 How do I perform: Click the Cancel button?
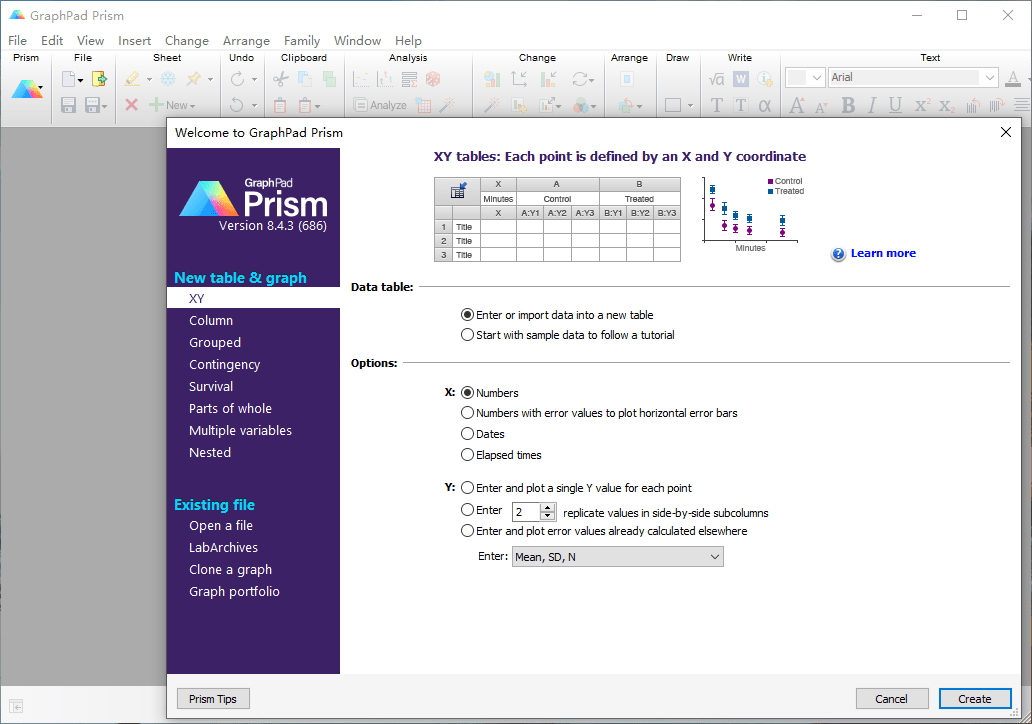coord(892,699)
